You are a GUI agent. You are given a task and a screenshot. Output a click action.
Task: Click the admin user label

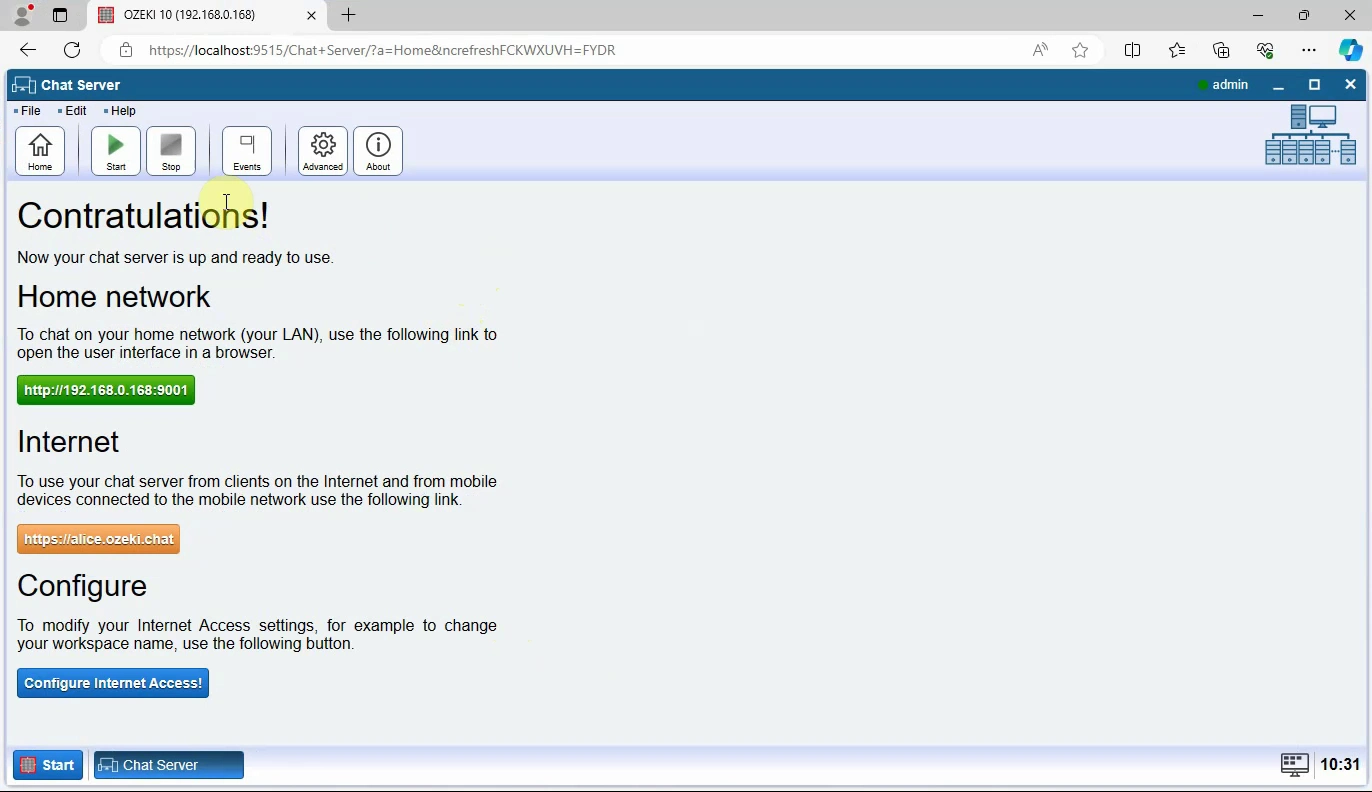[1230, 85]
